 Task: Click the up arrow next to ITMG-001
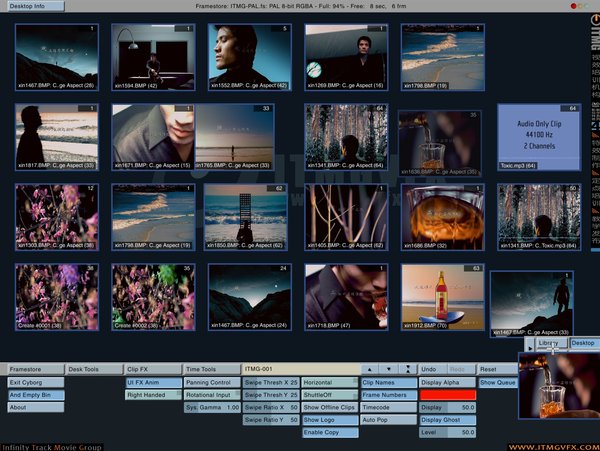pos(369,369)
